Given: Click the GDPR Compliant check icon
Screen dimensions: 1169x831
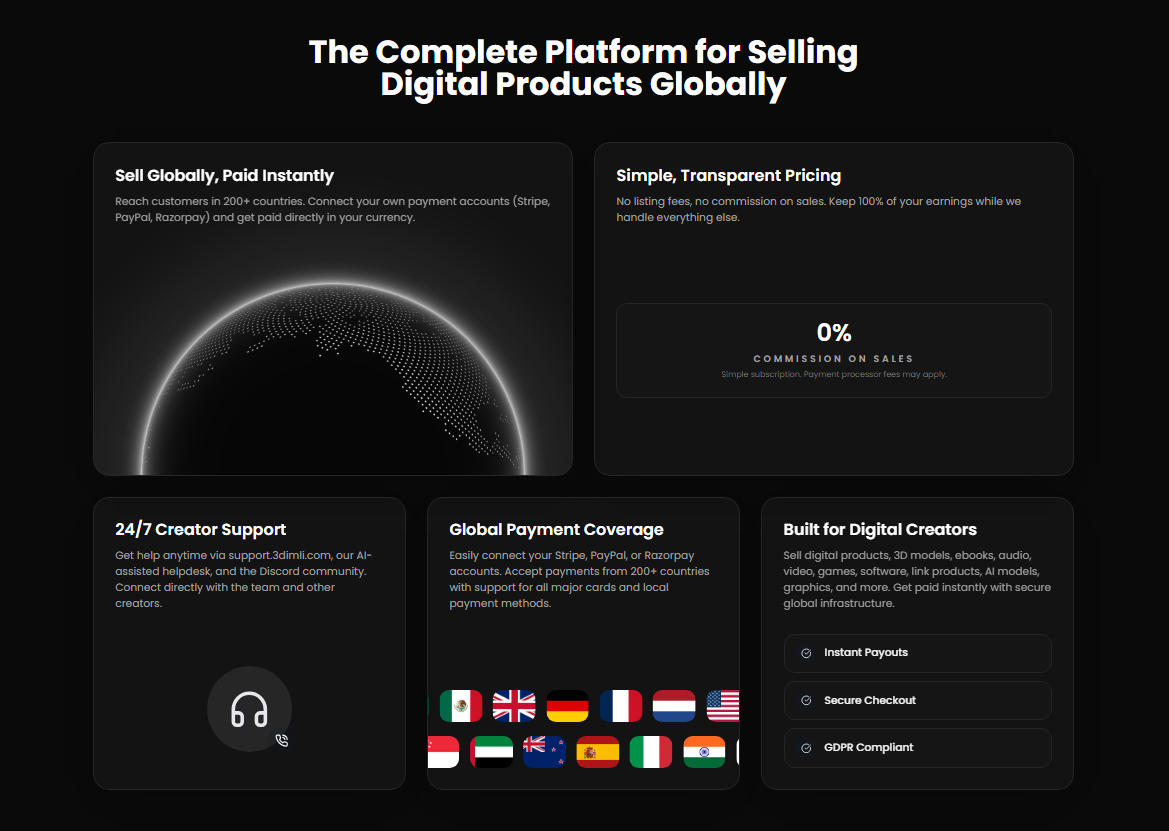Looking at the screenshot, I should [x=806, y=748].
